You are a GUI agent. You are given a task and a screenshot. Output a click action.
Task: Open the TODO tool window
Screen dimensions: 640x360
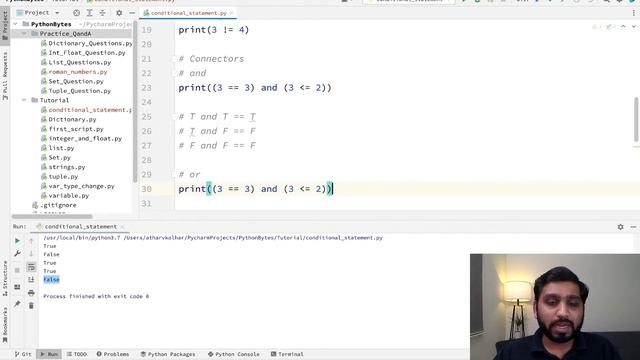tap(76, 354)
